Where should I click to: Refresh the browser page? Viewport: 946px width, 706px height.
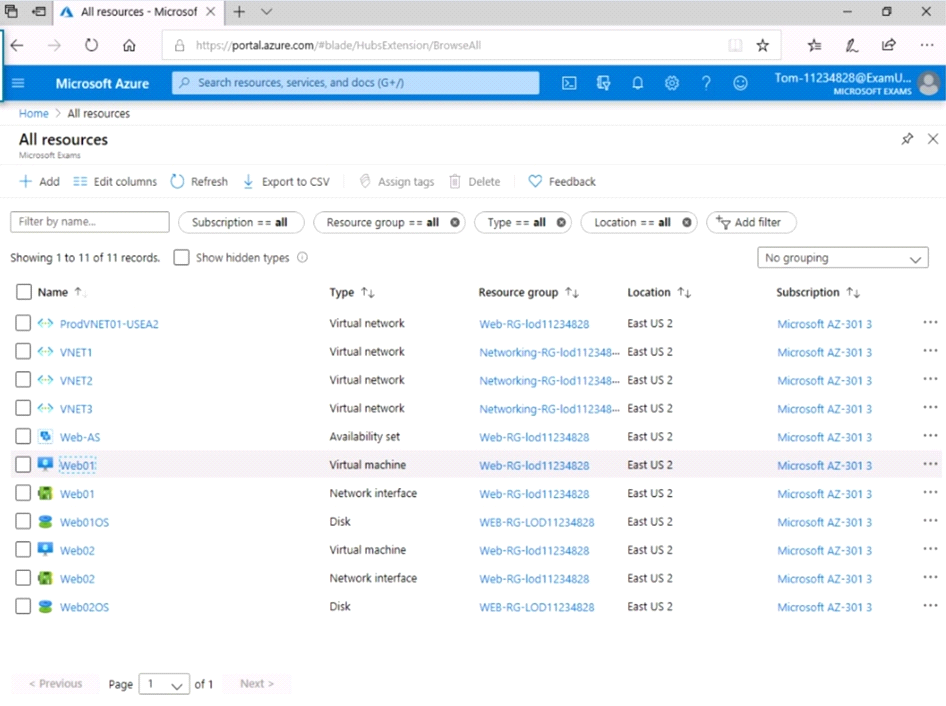91,45
